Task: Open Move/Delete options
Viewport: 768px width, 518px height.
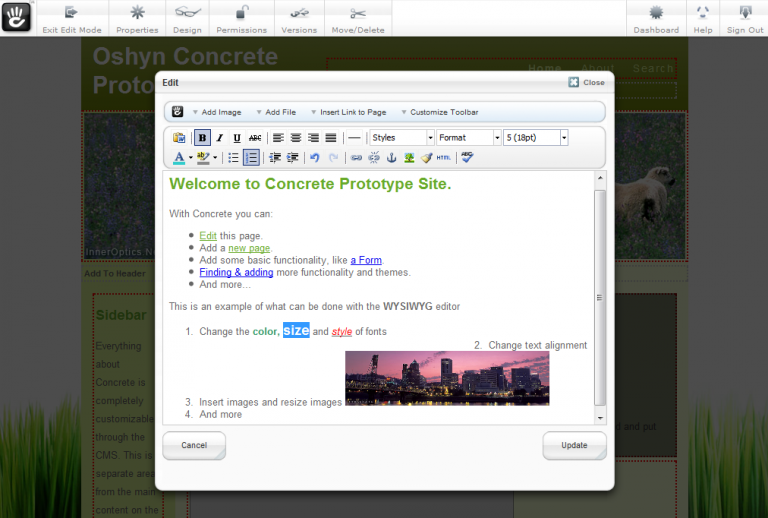Action: (x=358, y=19)
